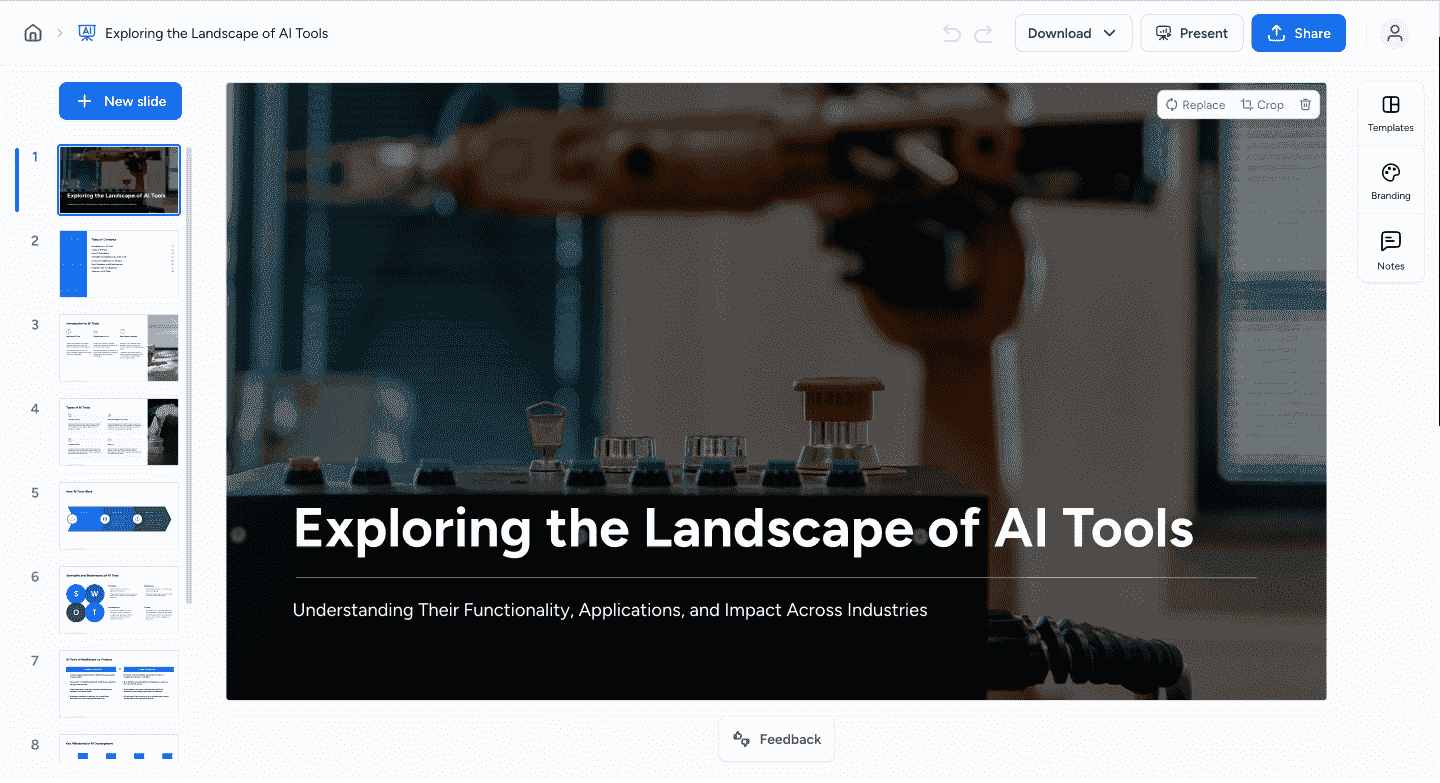Screen dimensions: 1440x783
Task: Send Feedback about the editor
Action: click(x=776, y=739)
